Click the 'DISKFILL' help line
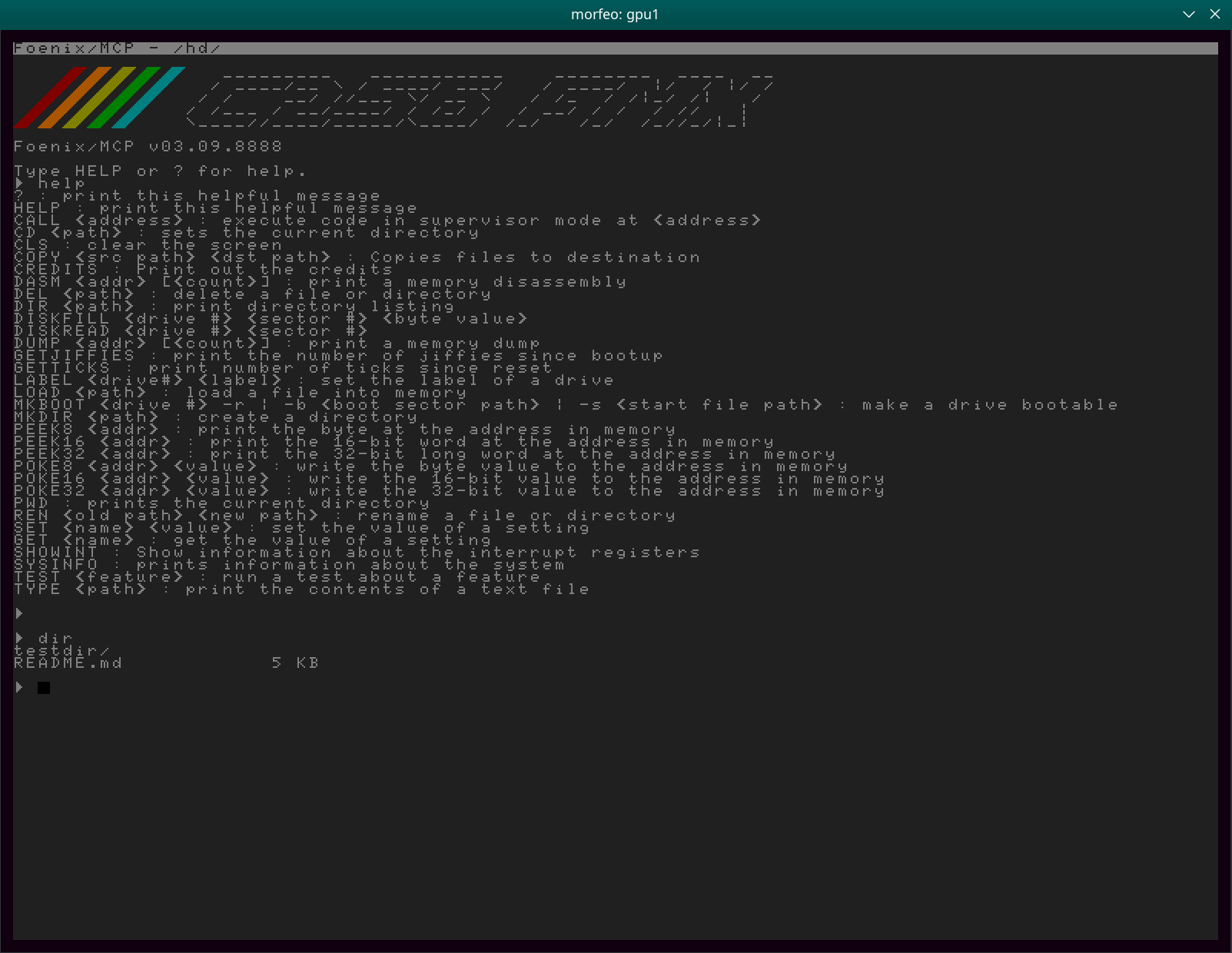 tap(271, 318)
